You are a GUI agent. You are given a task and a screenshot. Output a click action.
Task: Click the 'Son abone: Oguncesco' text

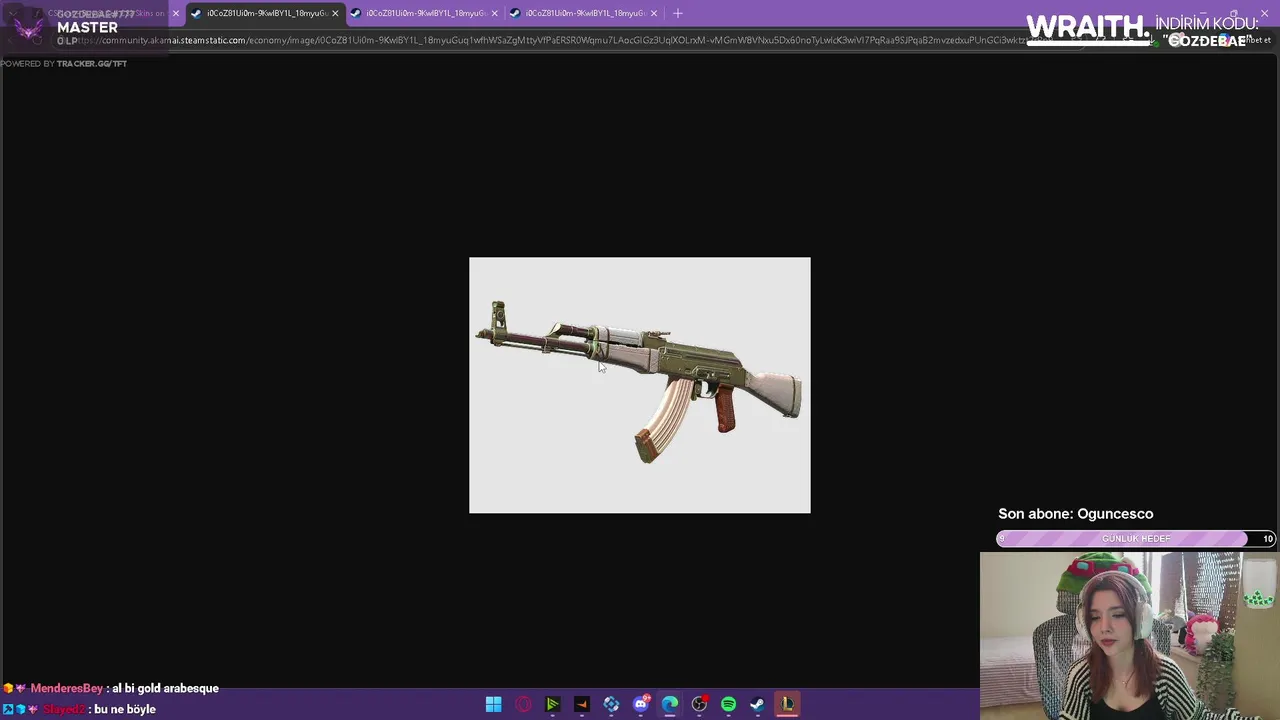pyautogui.click(x=1076, y=514)
